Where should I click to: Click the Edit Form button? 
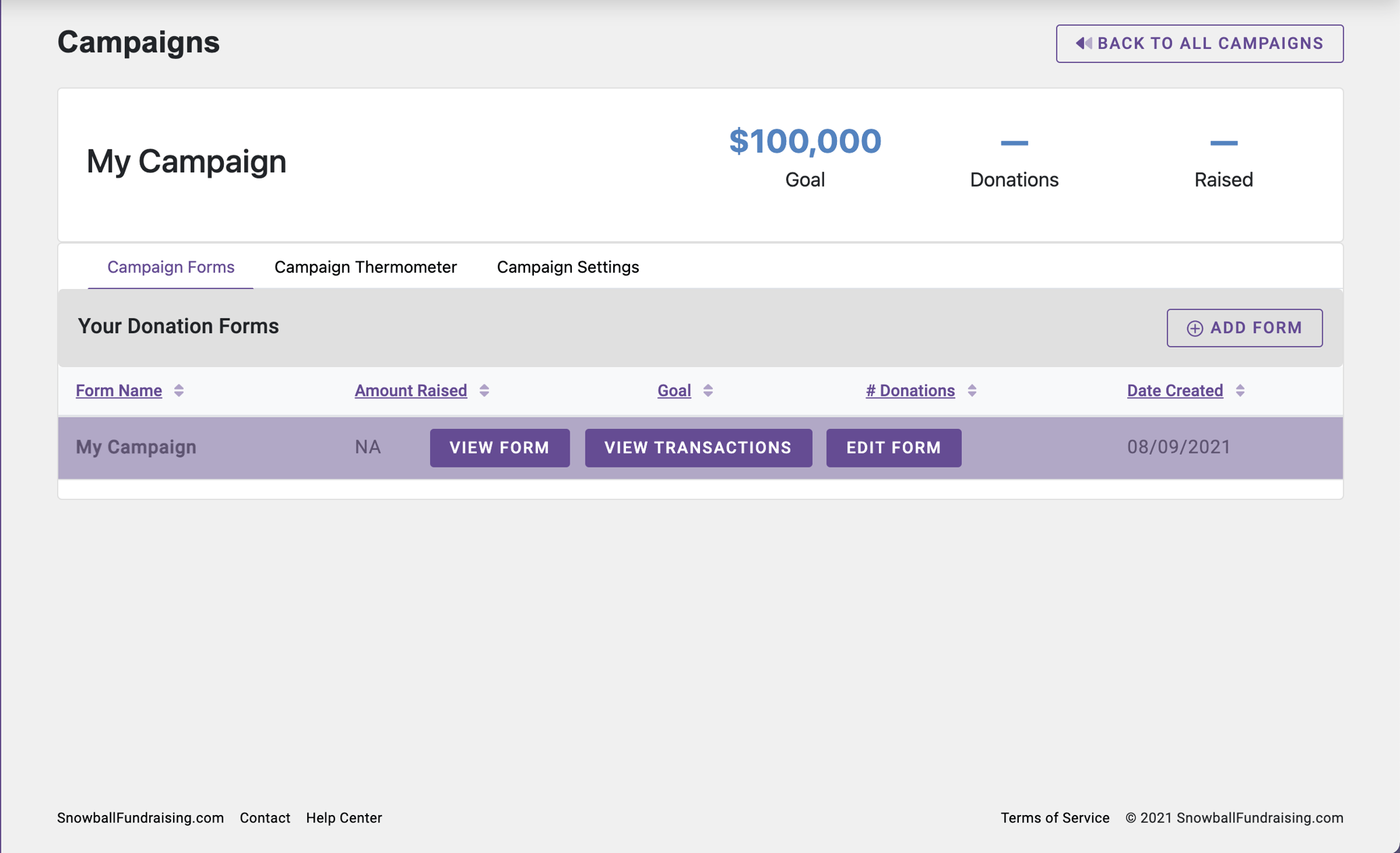click(893, 447)
